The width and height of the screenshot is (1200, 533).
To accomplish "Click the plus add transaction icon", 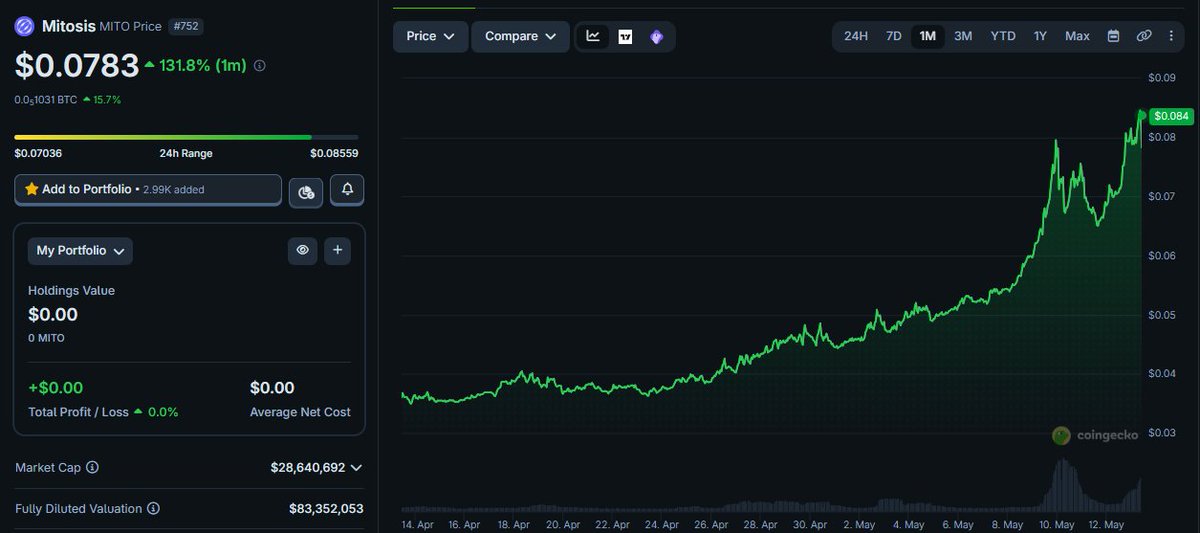I will click(338, 250).
